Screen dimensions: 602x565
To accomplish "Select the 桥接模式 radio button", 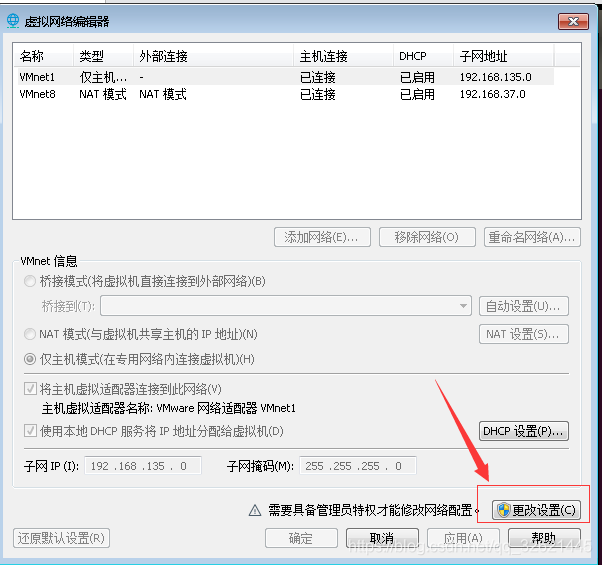I will pyautogui.click(x=30, y=281).
